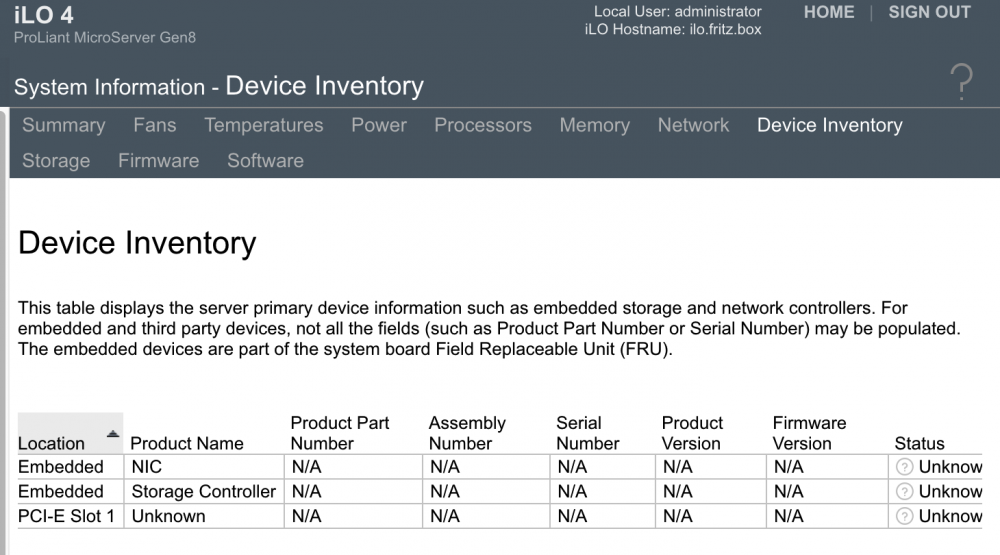Open the help question mark icon

click(x=961, y=82)
